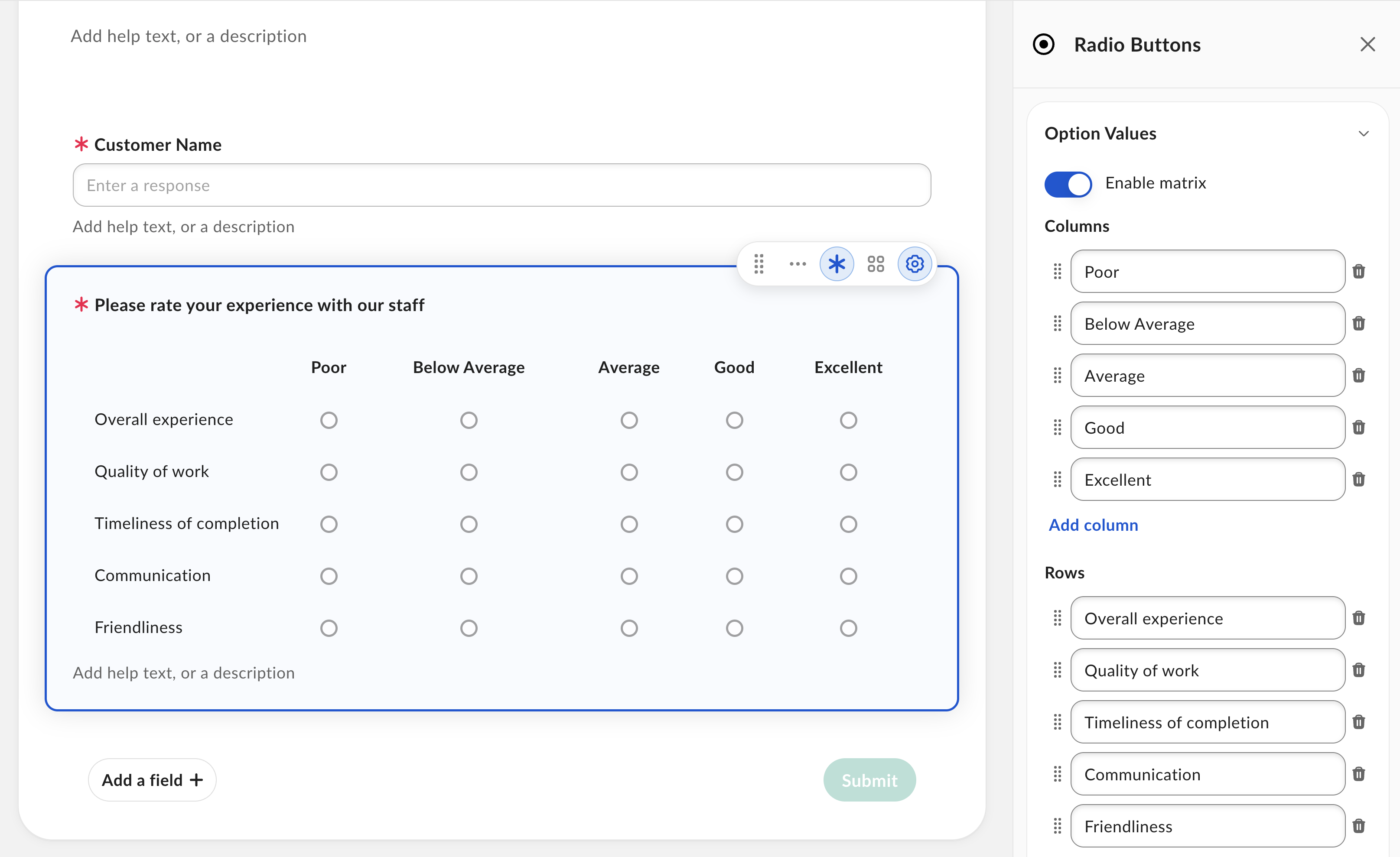Click the Add column link
This screenshot has width=1400, height=857.
[1093, 525]
